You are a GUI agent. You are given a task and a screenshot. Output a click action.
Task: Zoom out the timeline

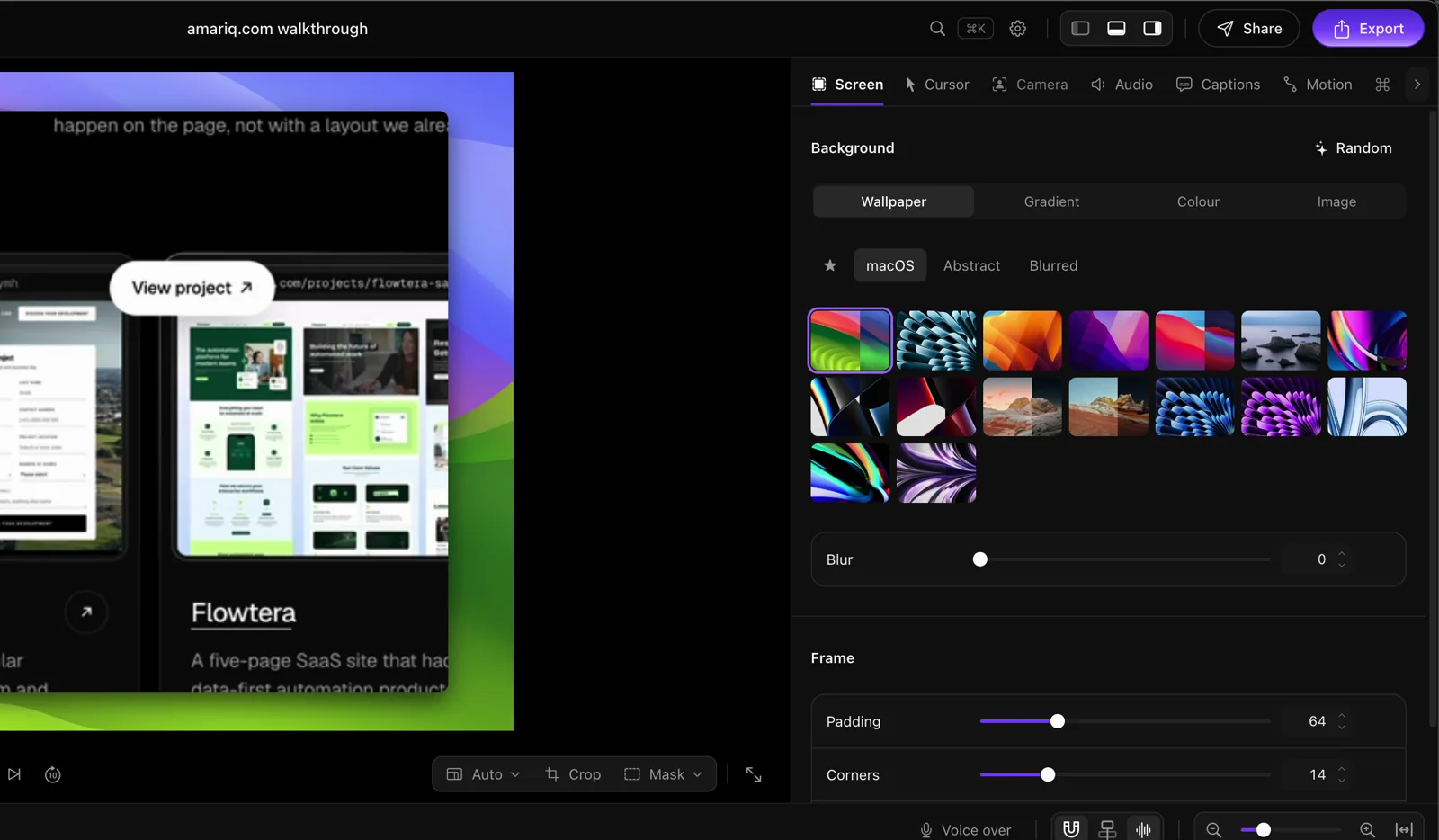[1213, 830]
